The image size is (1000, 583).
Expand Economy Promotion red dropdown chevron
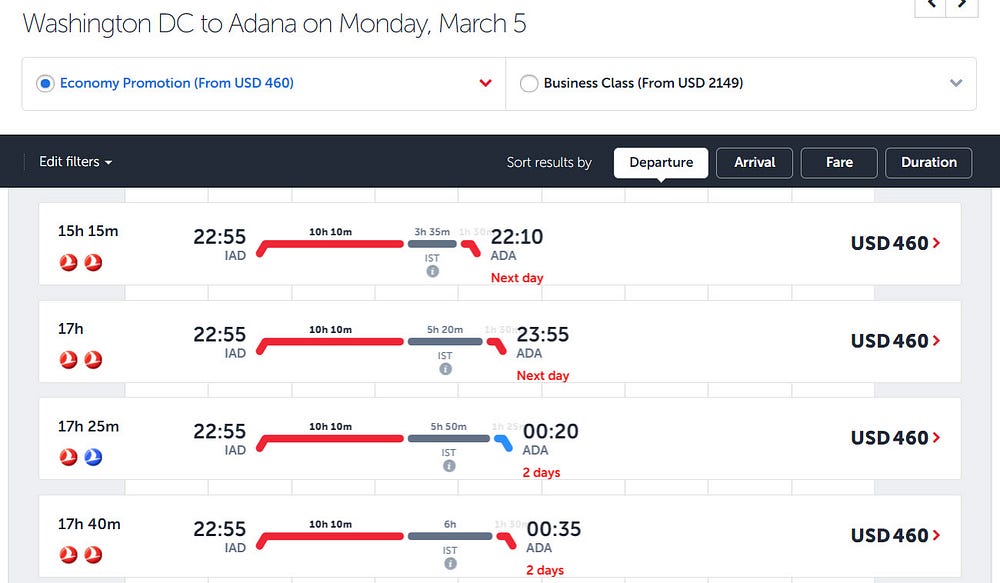[486, 84]
